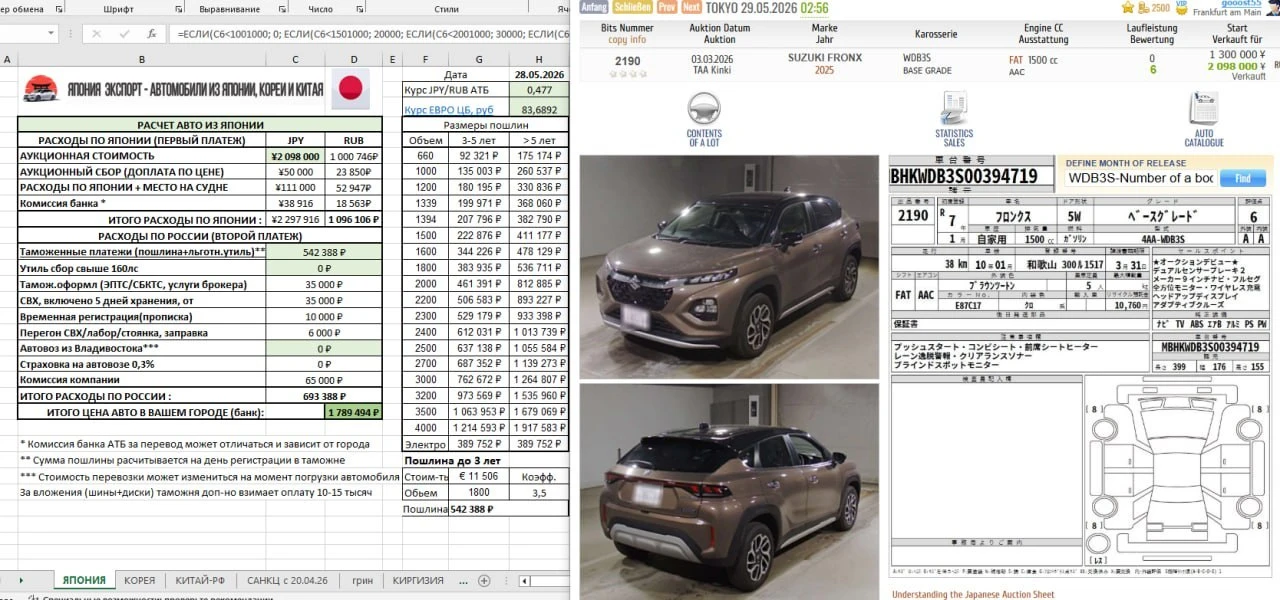Viewport: 1280px width, 600px height.
Task: Select the Стоим-ть value € 11 506
Action: tap(478, 476)
